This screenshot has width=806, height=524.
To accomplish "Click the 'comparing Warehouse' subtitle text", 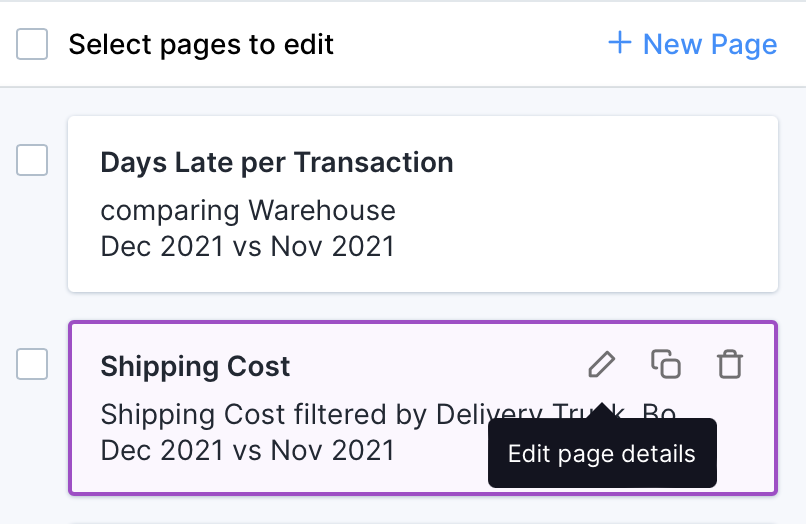I will [x=248, y=211].
